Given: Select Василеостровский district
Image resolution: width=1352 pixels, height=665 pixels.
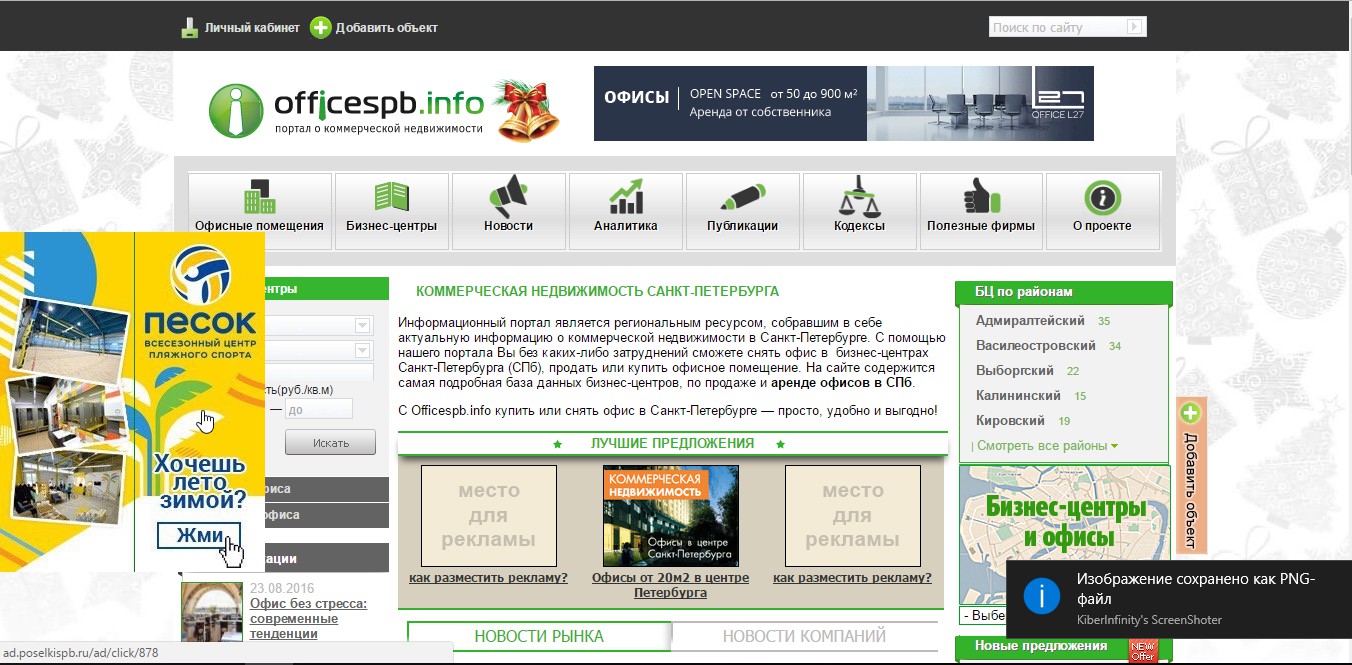Looking at the screenshot, I should (x=1036, y=346).
